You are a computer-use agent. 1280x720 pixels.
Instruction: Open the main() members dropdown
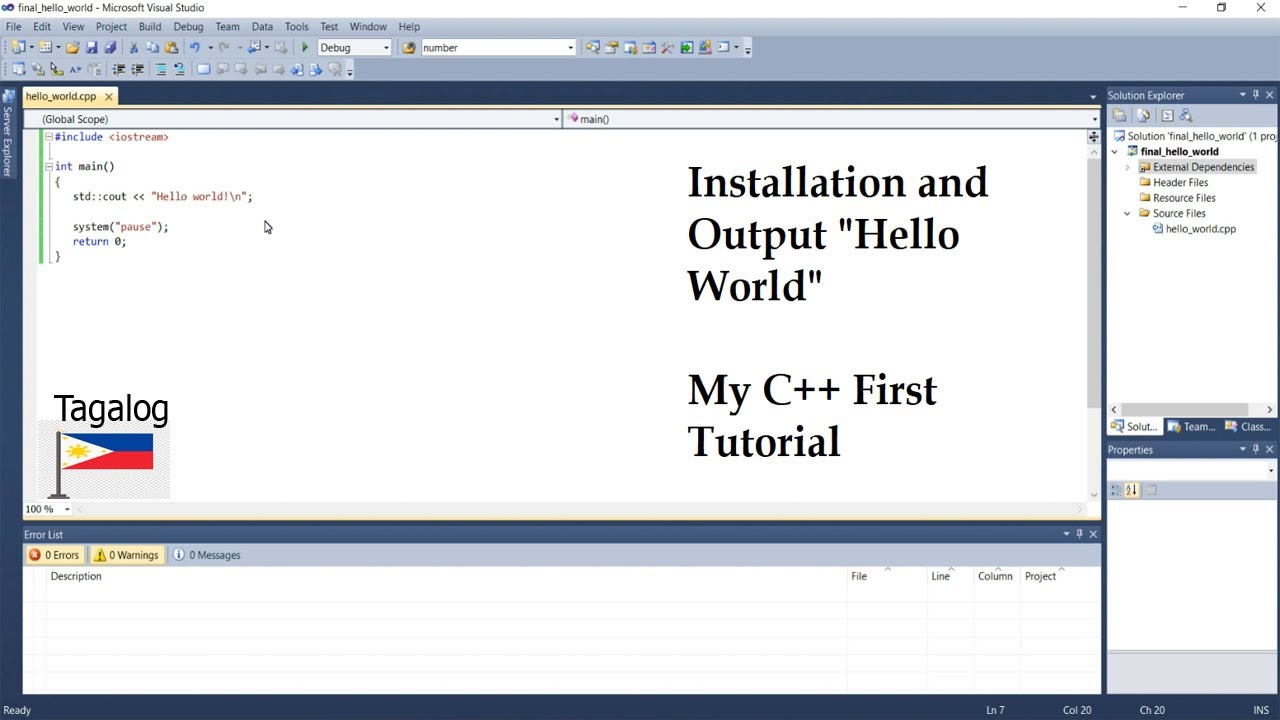pos(1094,119)
